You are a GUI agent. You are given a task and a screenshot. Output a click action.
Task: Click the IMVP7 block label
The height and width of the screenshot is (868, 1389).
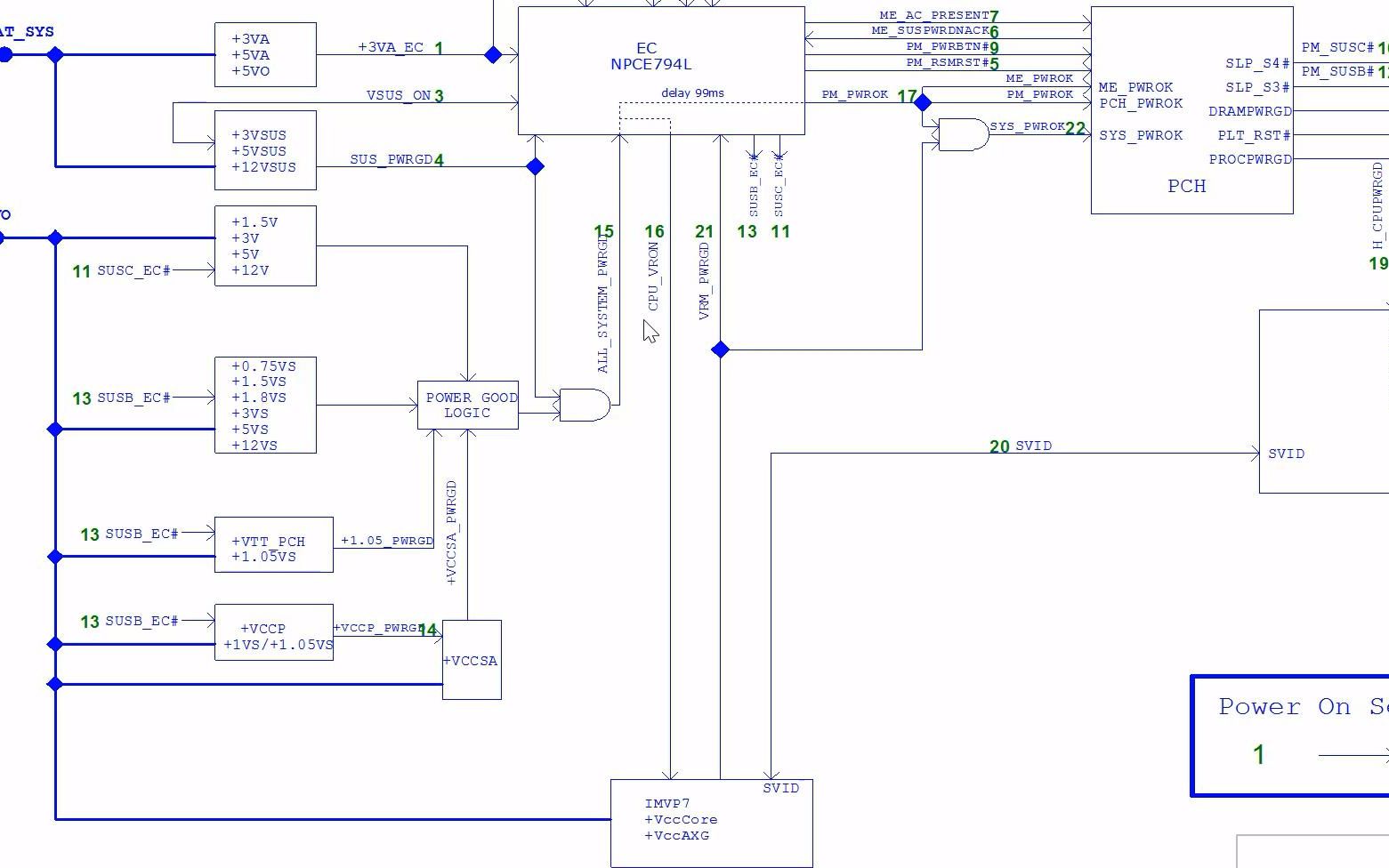coord(667,803)
